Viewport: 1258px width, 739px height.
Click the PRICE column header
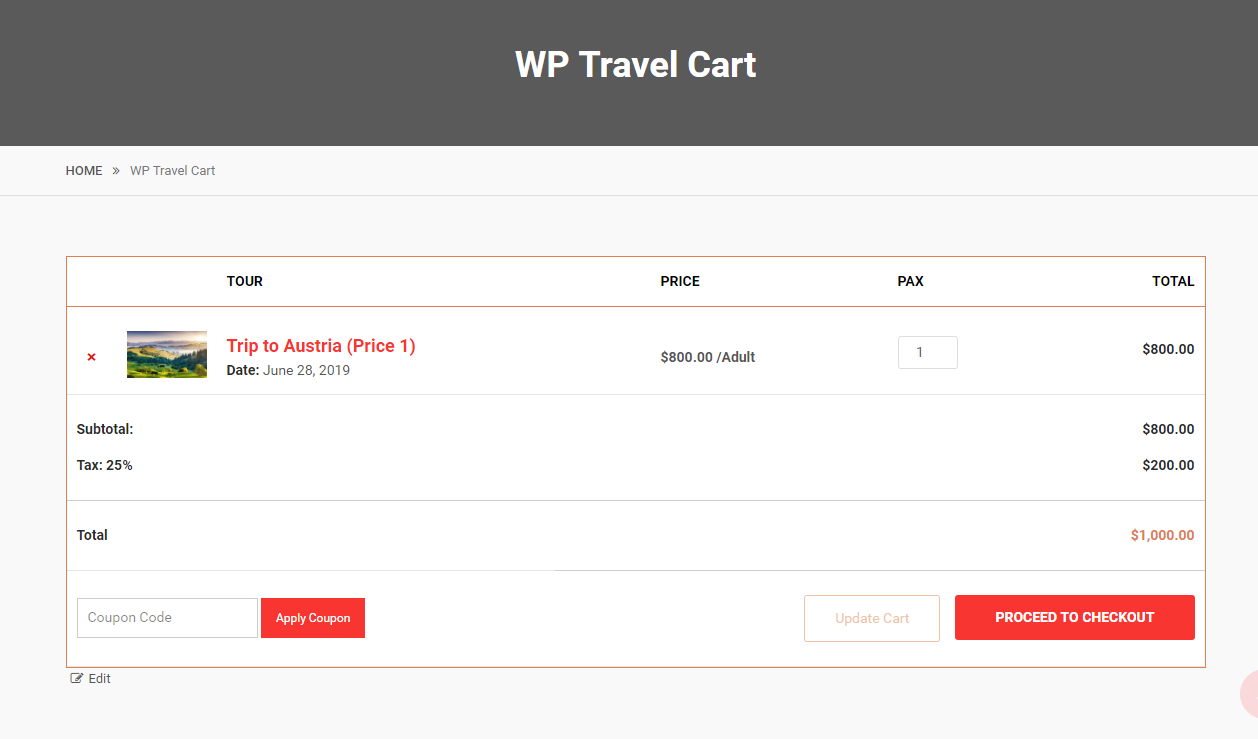point(680,282)
